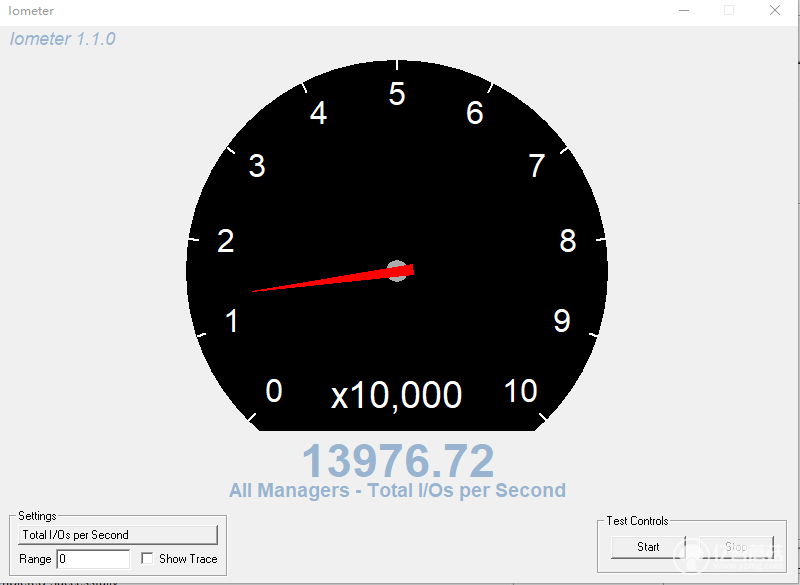Click the Start test button
The width and height of the screenshot is (800, 585).
[648, 547]
